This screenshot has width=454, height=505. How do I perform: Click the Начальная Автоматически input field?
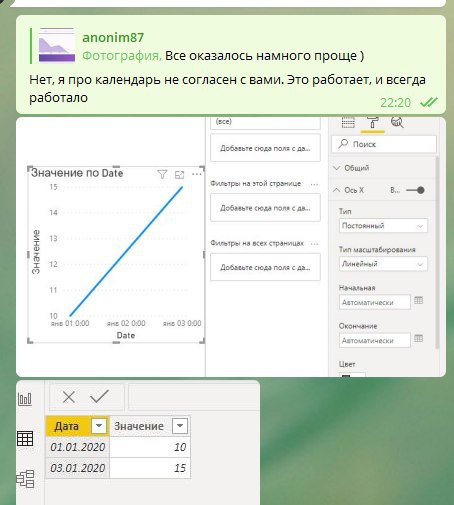(374, 302)
